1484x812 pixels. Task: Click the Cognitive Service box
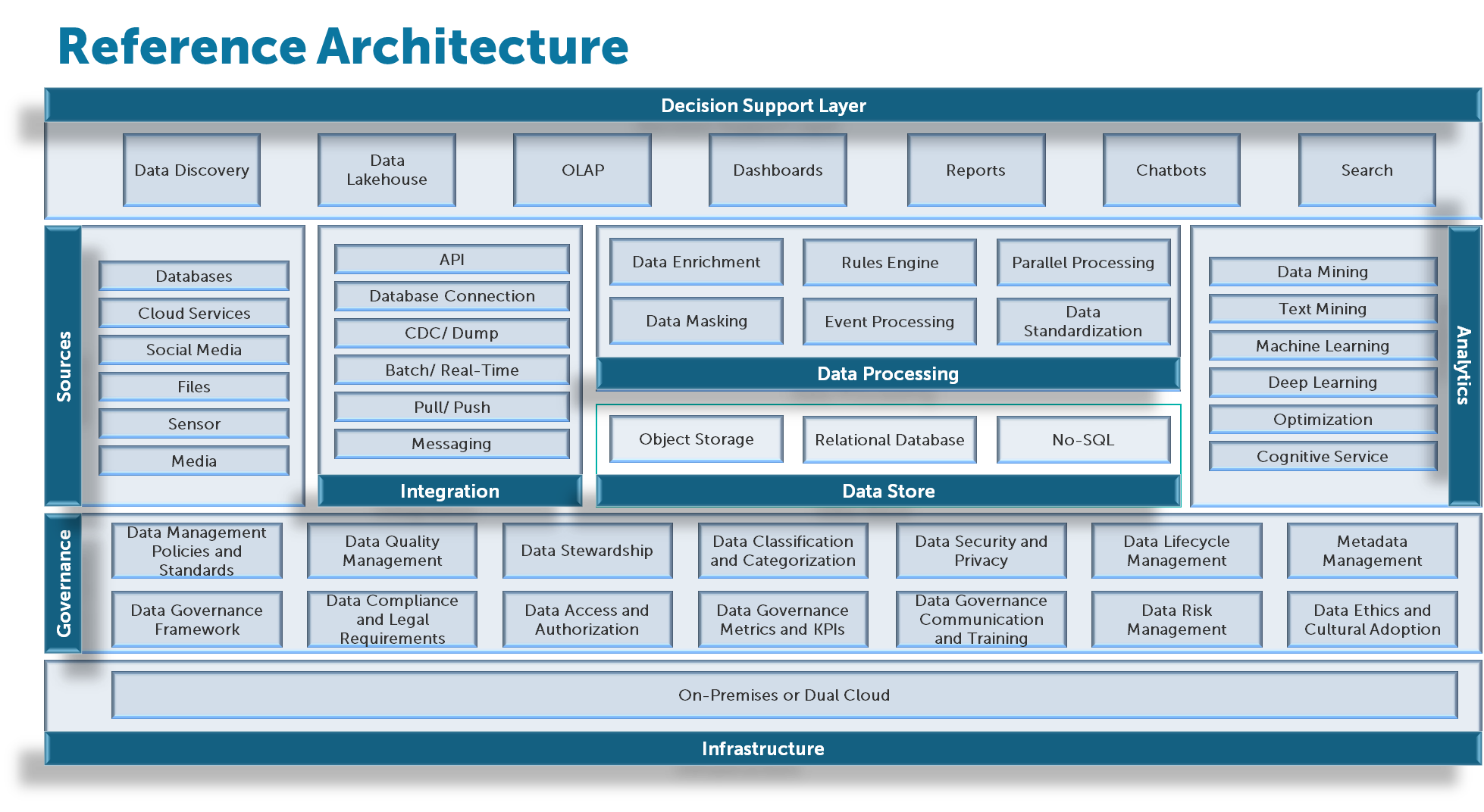pos(1323,456)
